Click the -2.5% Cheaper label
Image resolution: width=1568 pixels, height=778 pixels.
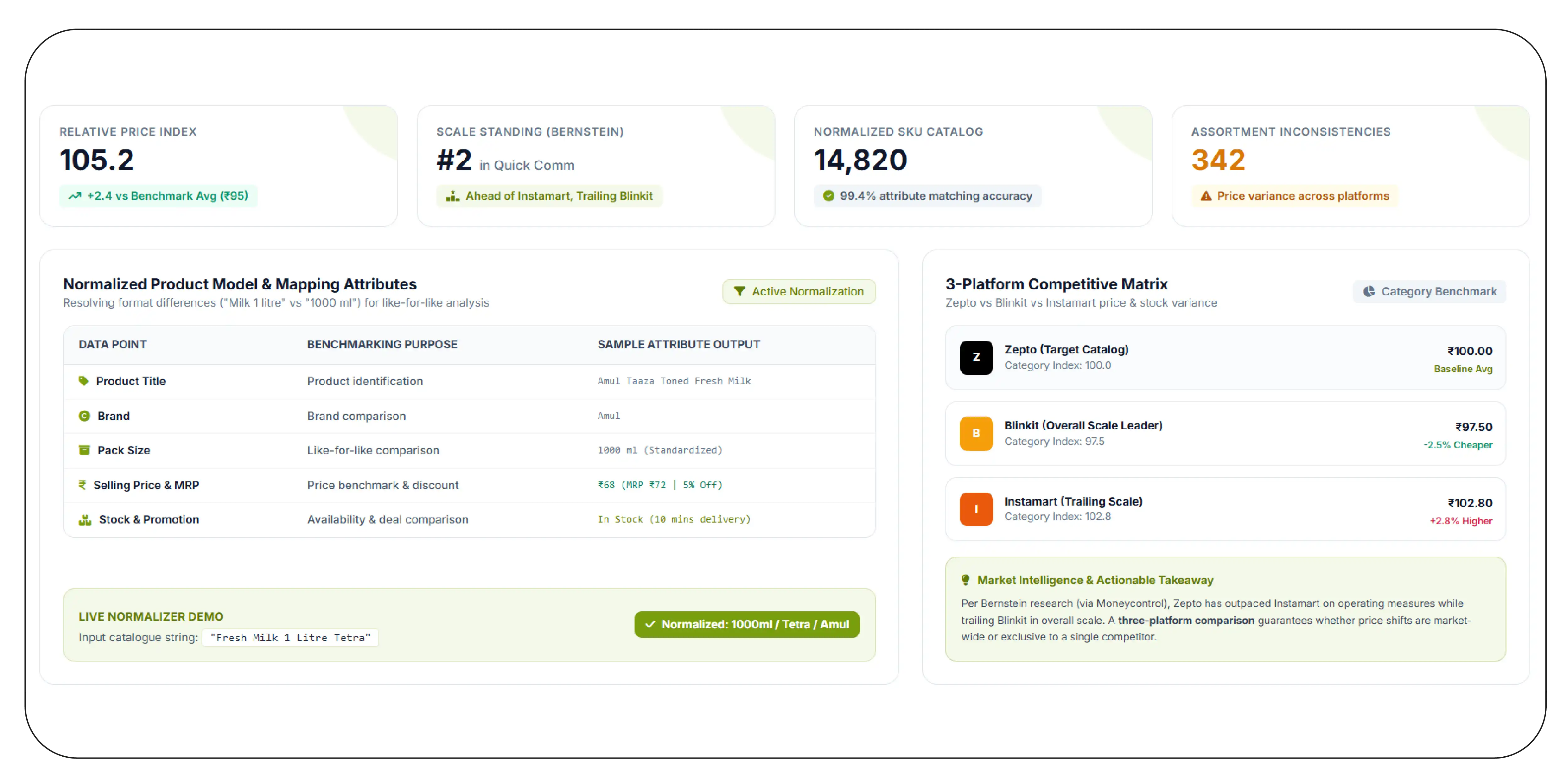pos(1458,445)
